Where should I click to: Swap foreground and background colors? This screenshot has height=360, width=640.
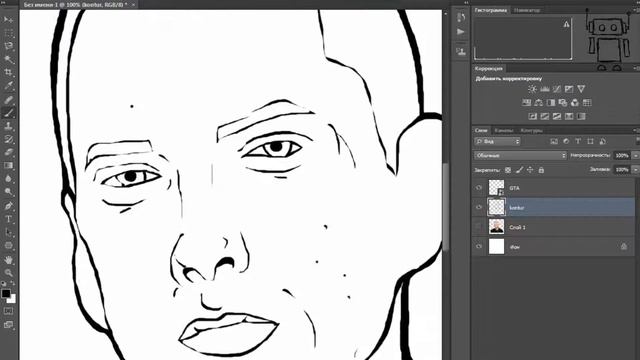point(13,283)
